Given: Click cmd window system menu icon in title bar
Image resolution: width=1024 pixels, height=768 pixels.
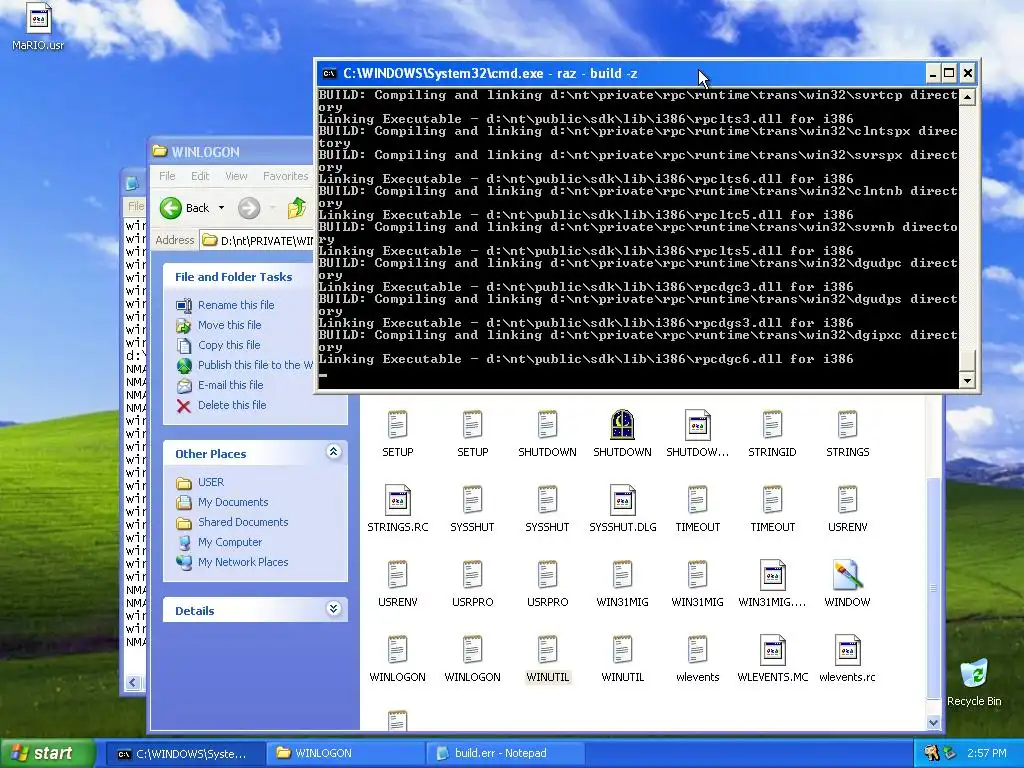Looking at the screenshot, I should tap(330, 73).
